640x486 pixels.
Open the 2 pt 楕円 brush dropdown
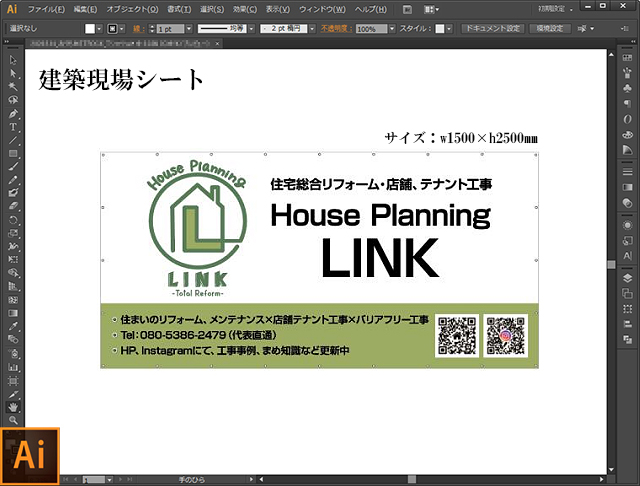312,29
